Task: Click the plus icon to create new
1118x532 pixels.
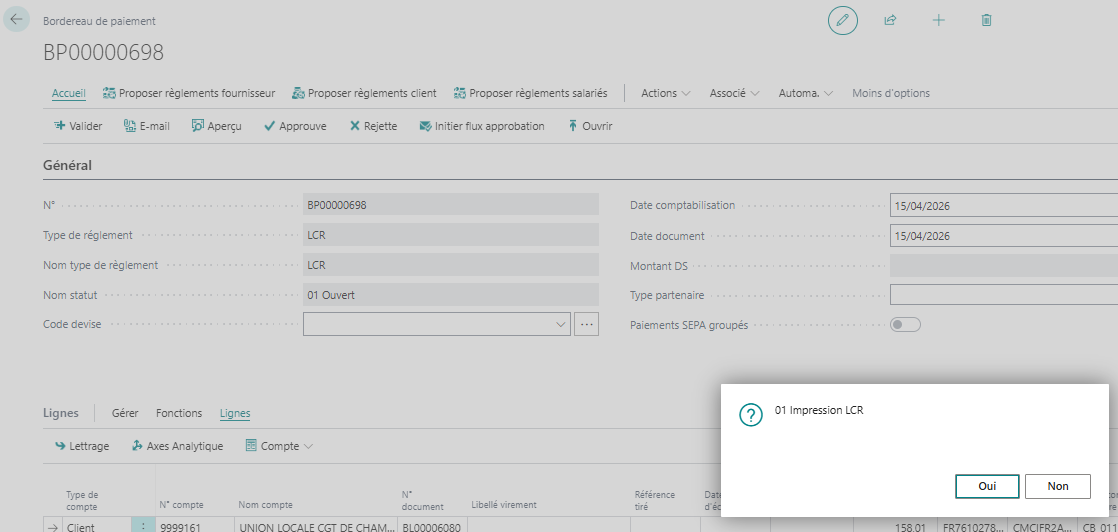Action: pyautogui.click(x=938, y=20)
